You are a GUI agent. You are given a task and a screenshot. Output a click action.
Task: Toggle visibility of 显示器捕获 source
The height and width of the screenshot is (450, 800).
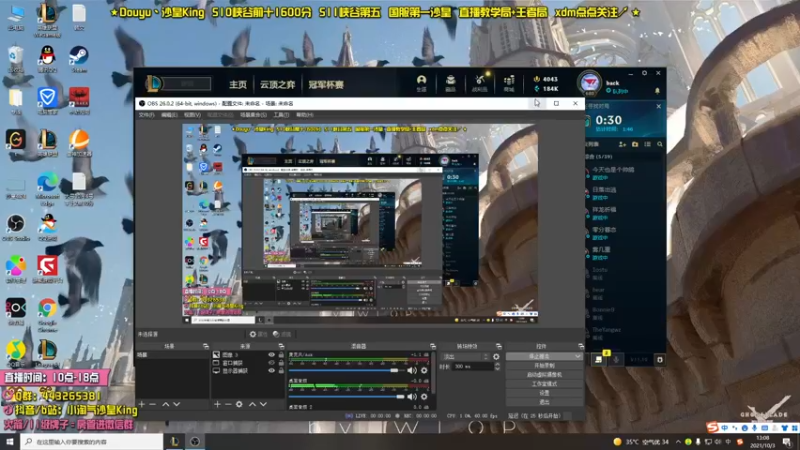(x=271, y=370)
